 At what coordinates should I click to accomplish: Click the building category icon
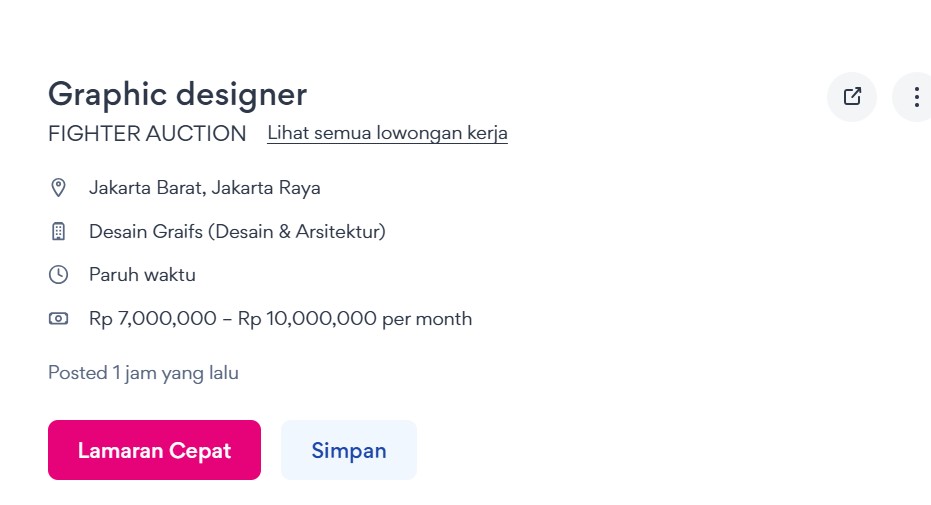[58, 231]
